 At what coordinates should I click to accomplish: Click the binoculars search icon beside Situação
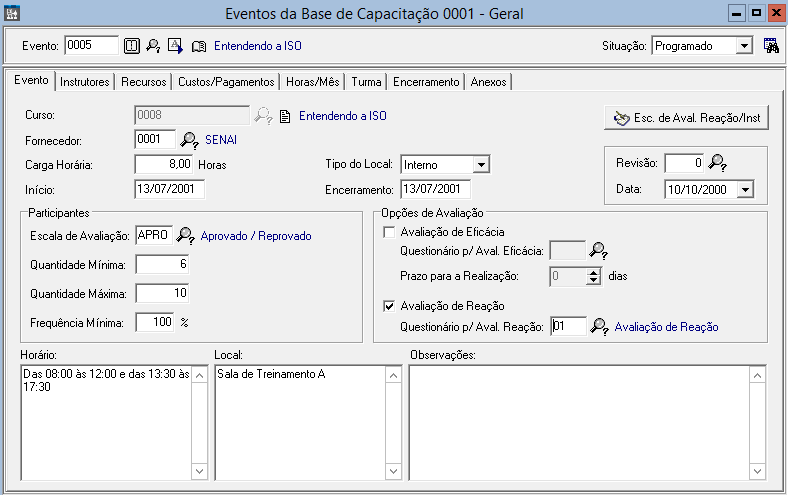[771, 45]
